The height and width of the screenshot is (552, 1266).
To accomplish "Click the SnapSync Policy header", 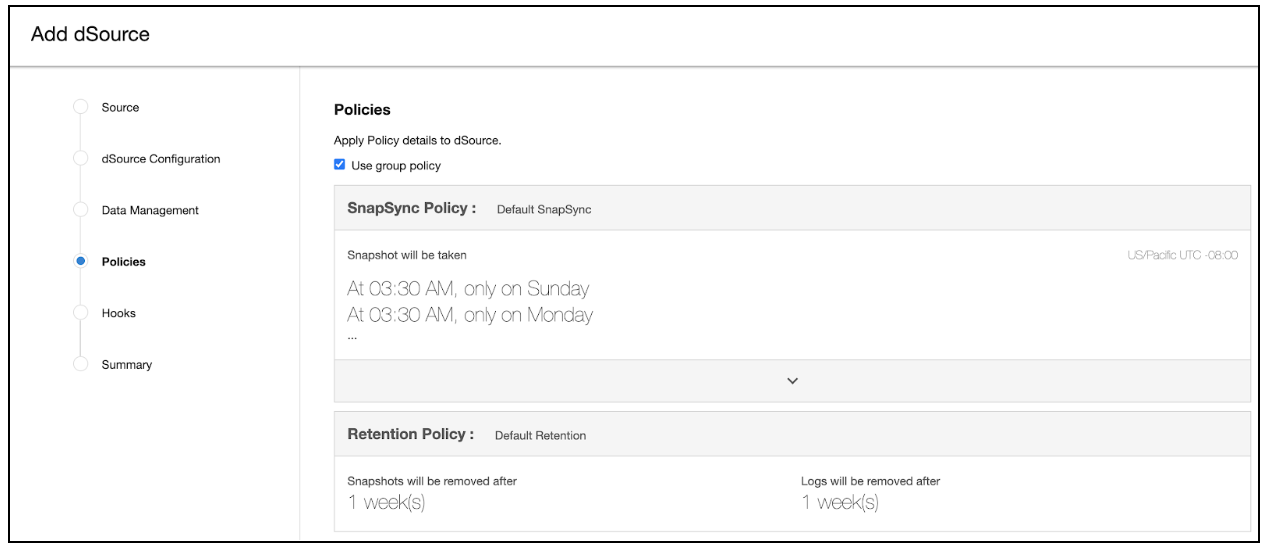I will point(411,208).
